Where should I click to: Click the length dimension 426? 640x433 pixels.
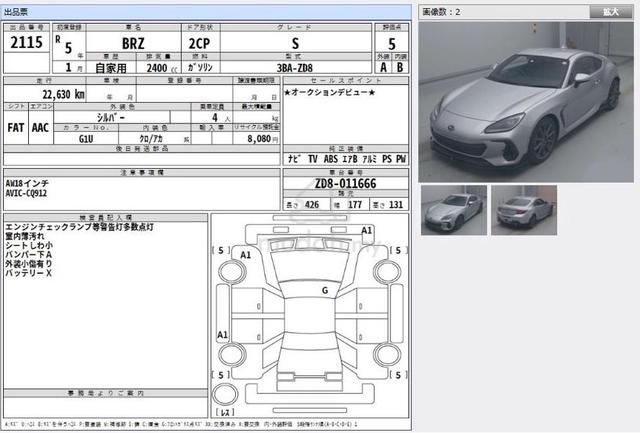[312, 204]
